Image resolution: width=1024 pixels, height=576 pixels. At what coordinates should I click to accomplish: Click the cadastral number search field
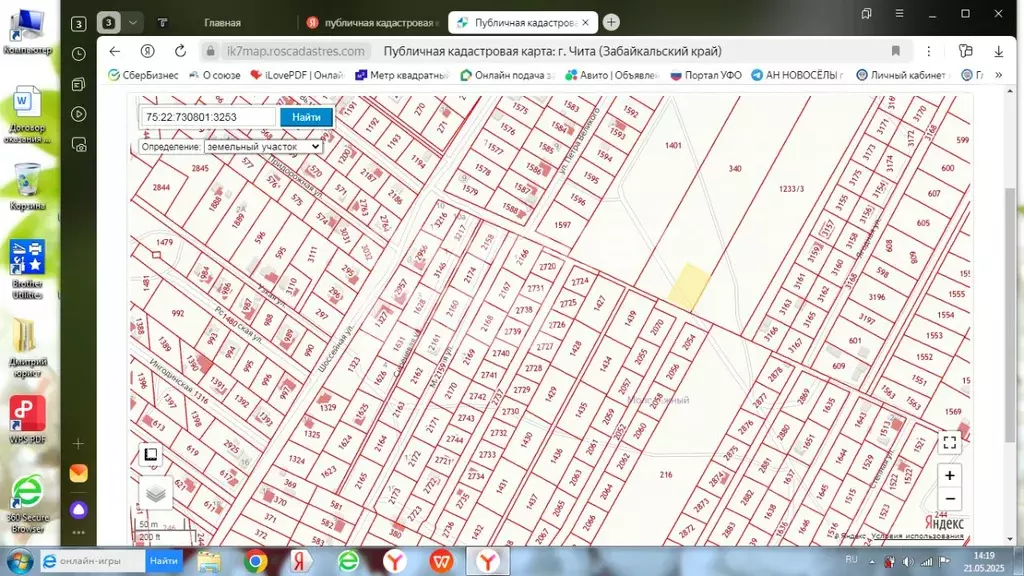pyautogui.click(x=208, y=117)
